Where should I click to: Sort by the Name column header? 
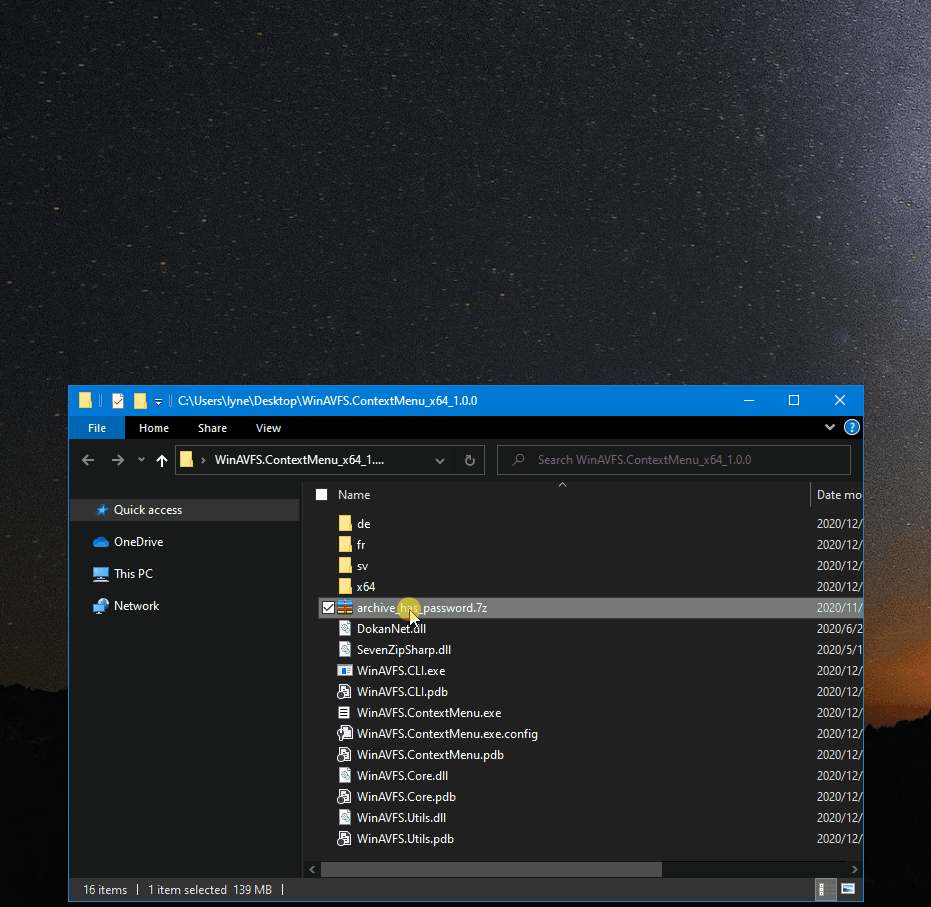click(x=354, y=495)
